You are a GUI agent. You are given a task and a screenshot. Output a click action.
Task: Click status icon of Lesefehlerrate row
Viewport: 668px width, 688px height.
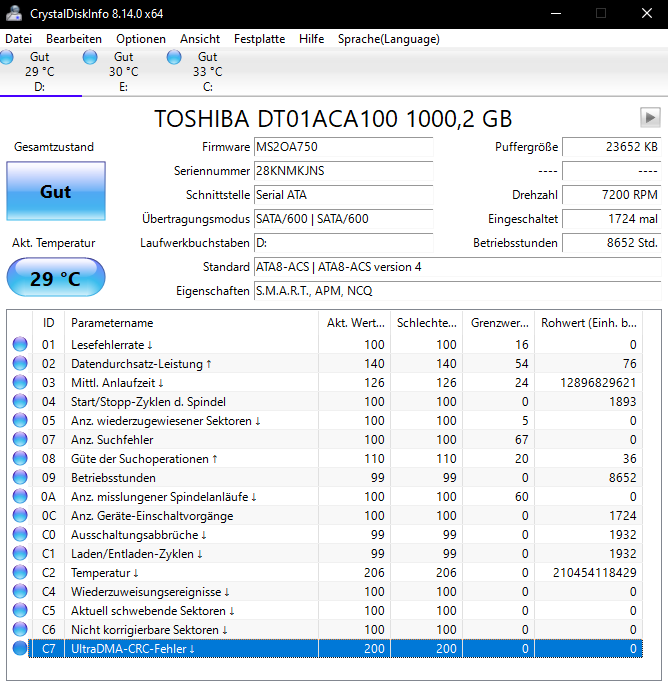coord(20,344)
